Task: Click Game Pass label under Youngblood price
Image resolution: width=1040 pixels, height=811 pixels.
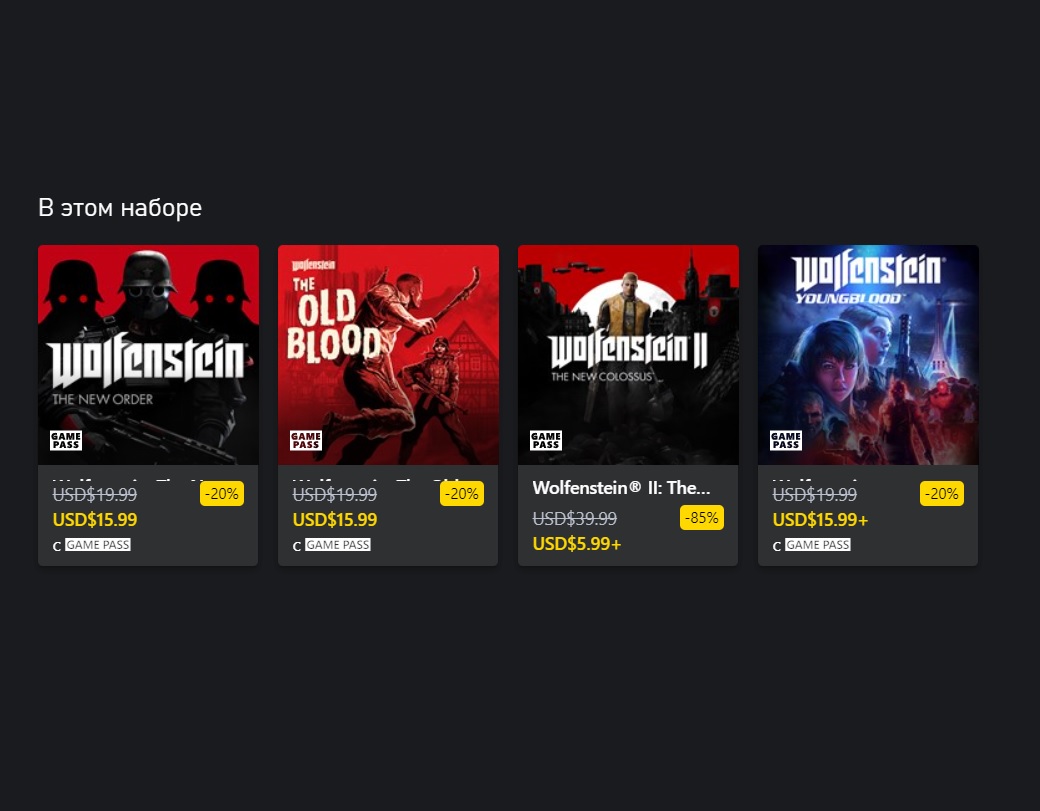Action: (x=818, y=545)
